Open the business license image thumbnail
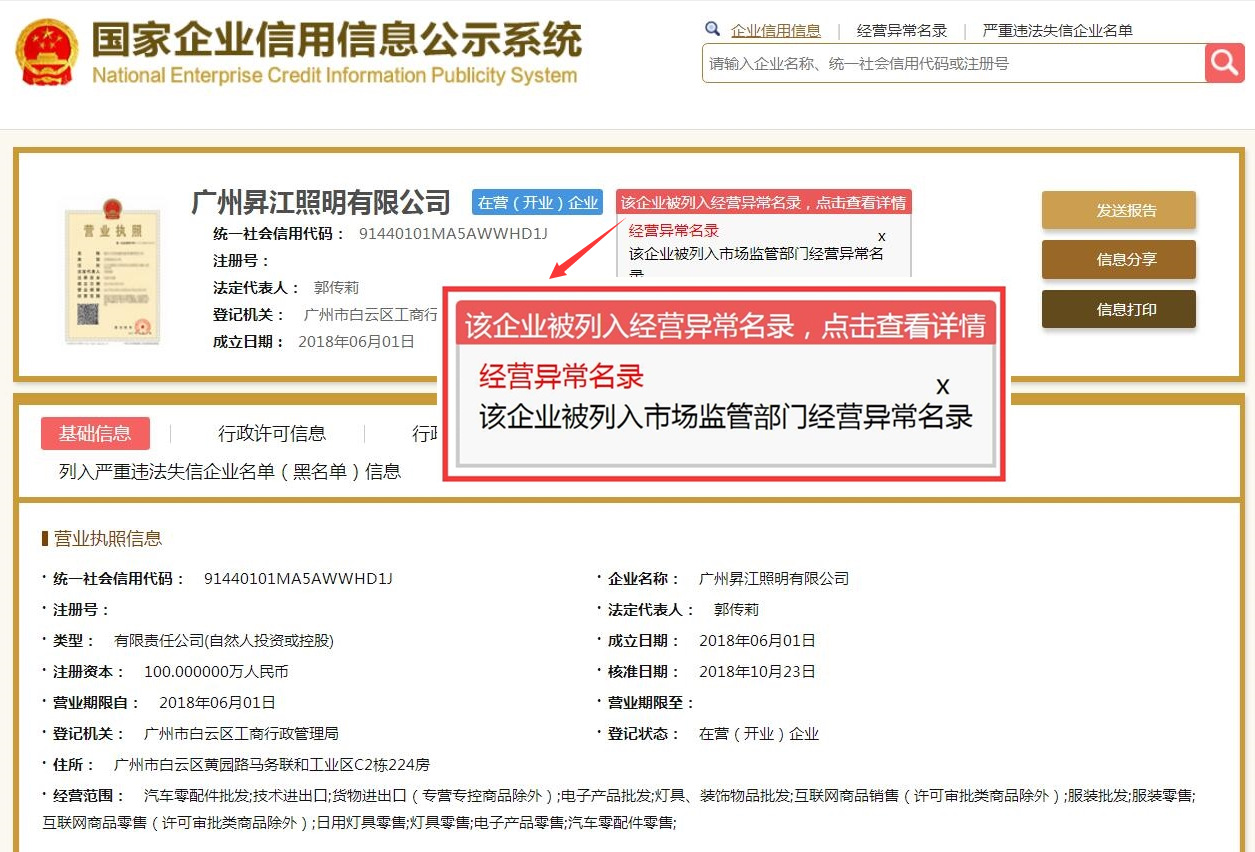This screenshot has height=852, width=1255. pyautogui.click(x=113, y=271)
